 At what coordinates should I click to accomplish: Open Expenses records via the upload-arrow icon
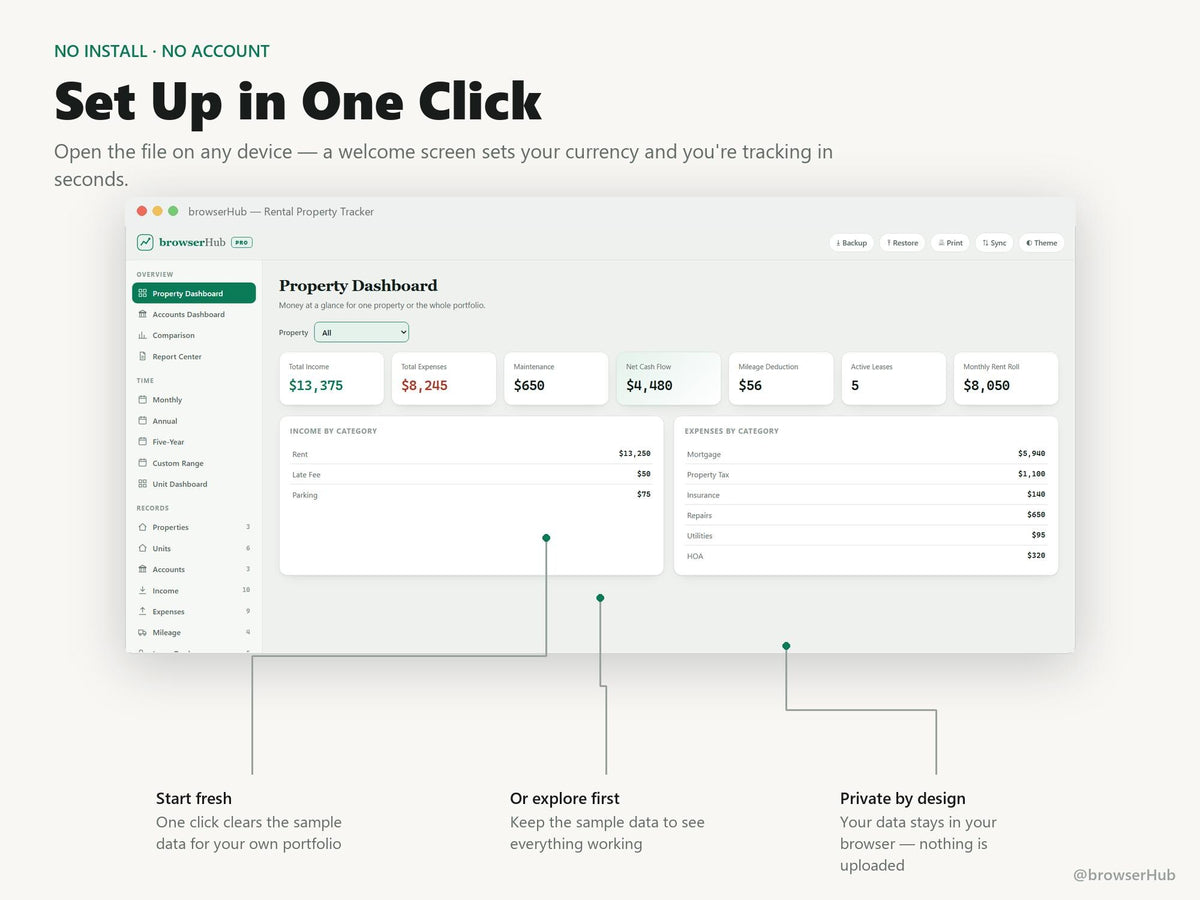(x=142, y=611)
